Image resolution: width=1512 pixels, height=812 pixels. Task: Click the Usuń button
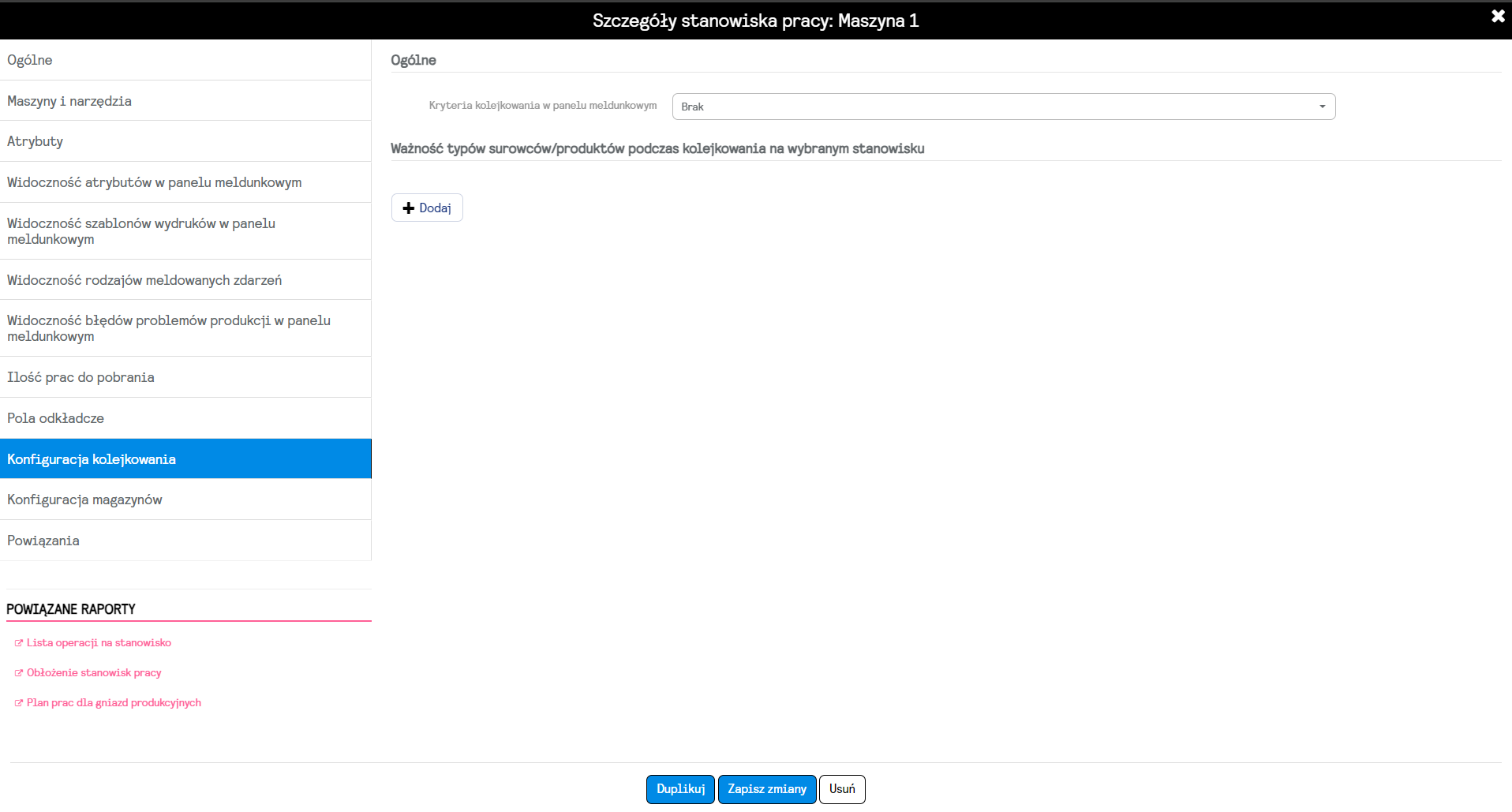tap(842, 789)
